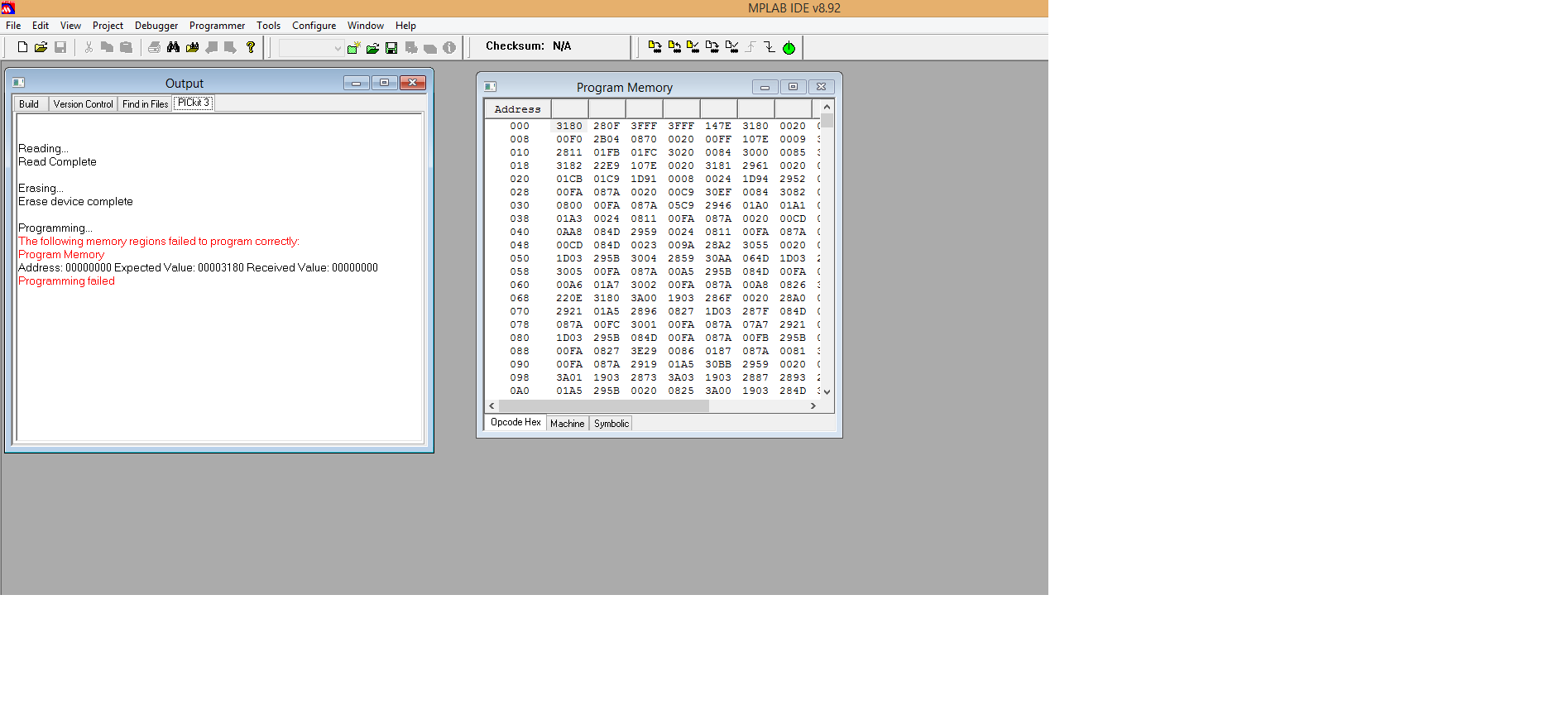Click the Print icon in the toolbar

154,47
